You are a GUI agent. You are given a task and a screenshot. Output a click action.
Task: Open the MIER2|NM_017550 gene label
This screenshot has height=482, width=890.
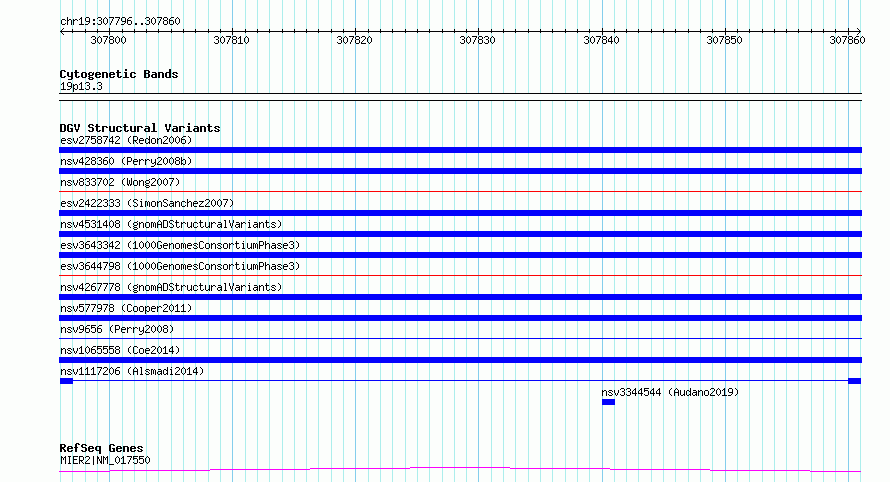tap(105, 460)
